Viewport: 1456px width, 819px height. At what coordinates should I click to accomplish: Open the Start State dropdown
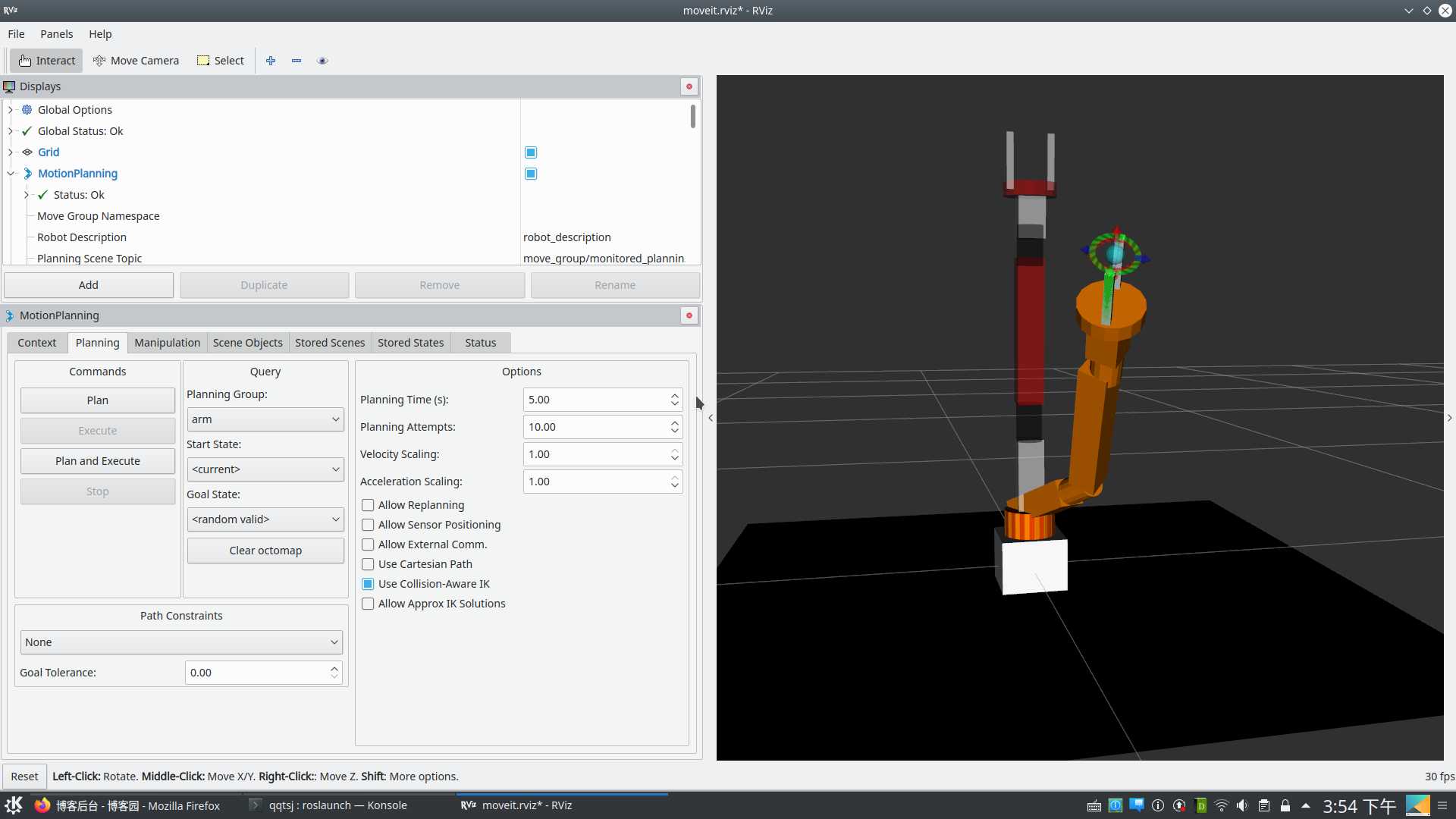[x=265, y=469]
